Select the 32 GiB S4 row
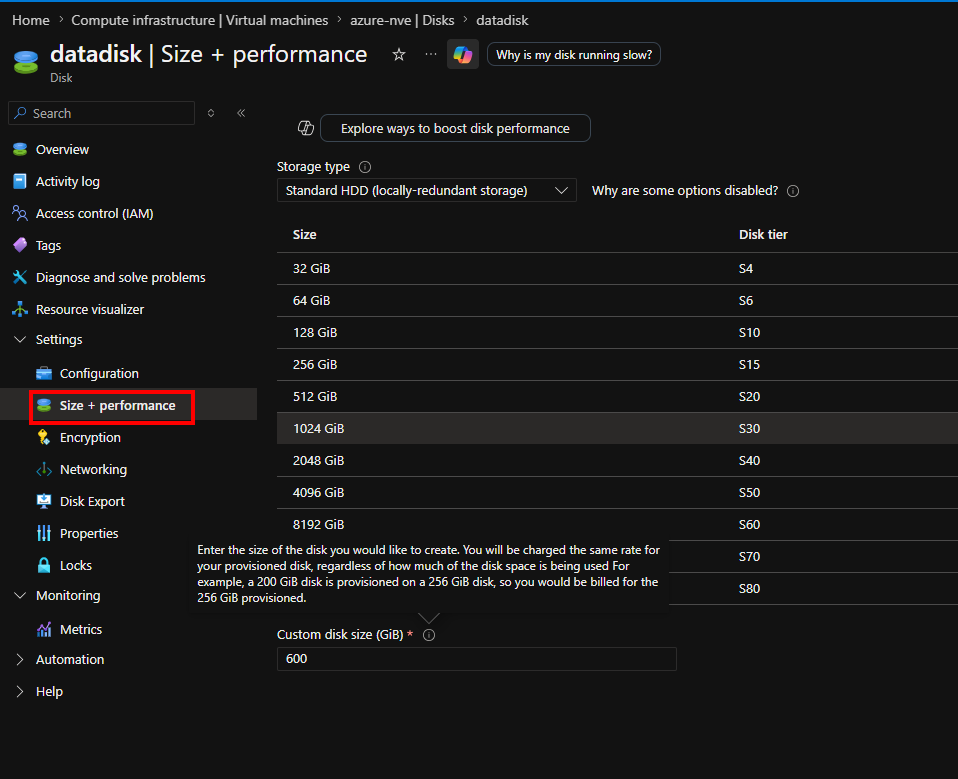Screen dimensions: 958x779 (617, 268)
